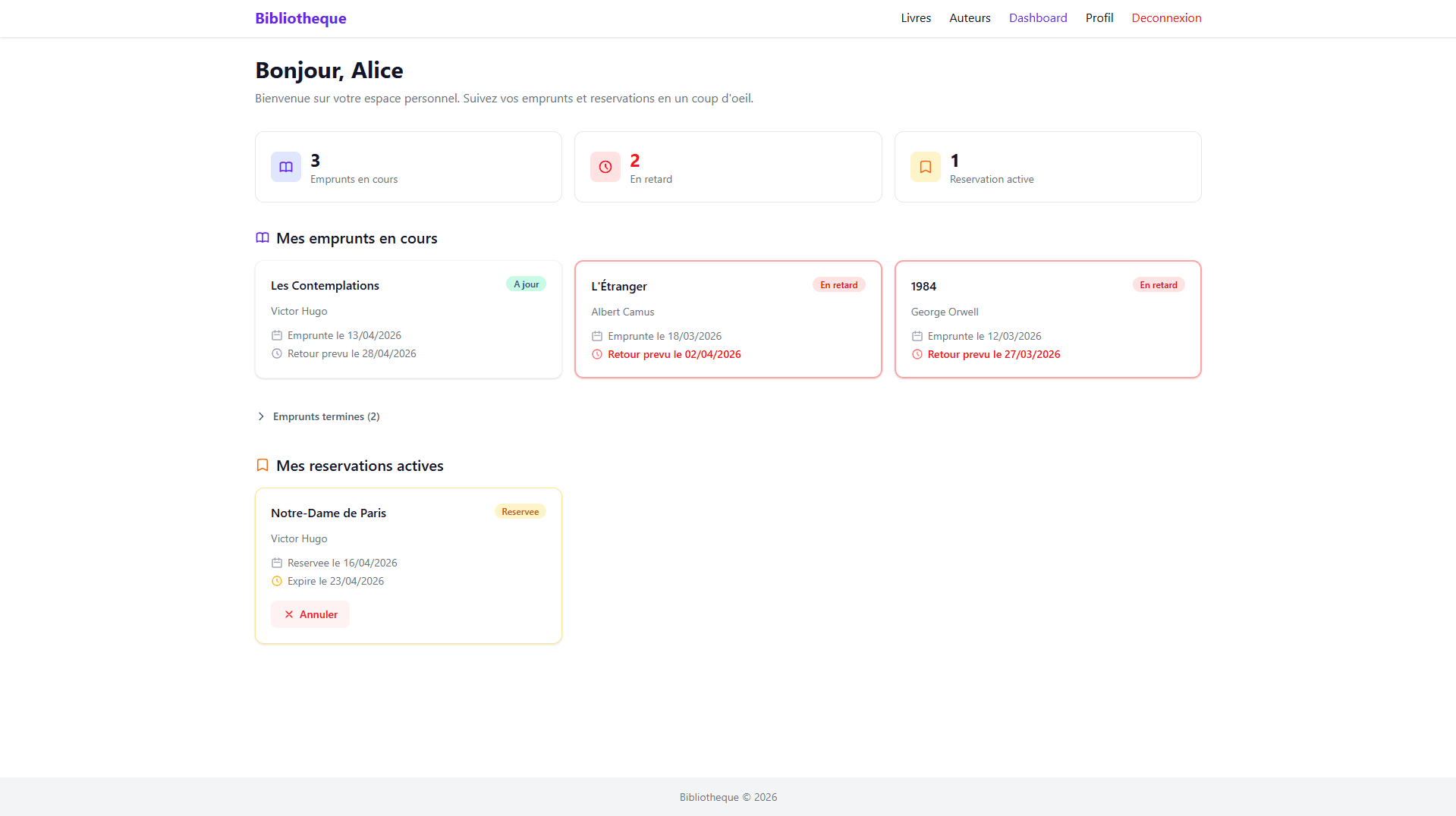
Task: Click the X icon inside the Annuler button
Action: click(x=288, y=614)
